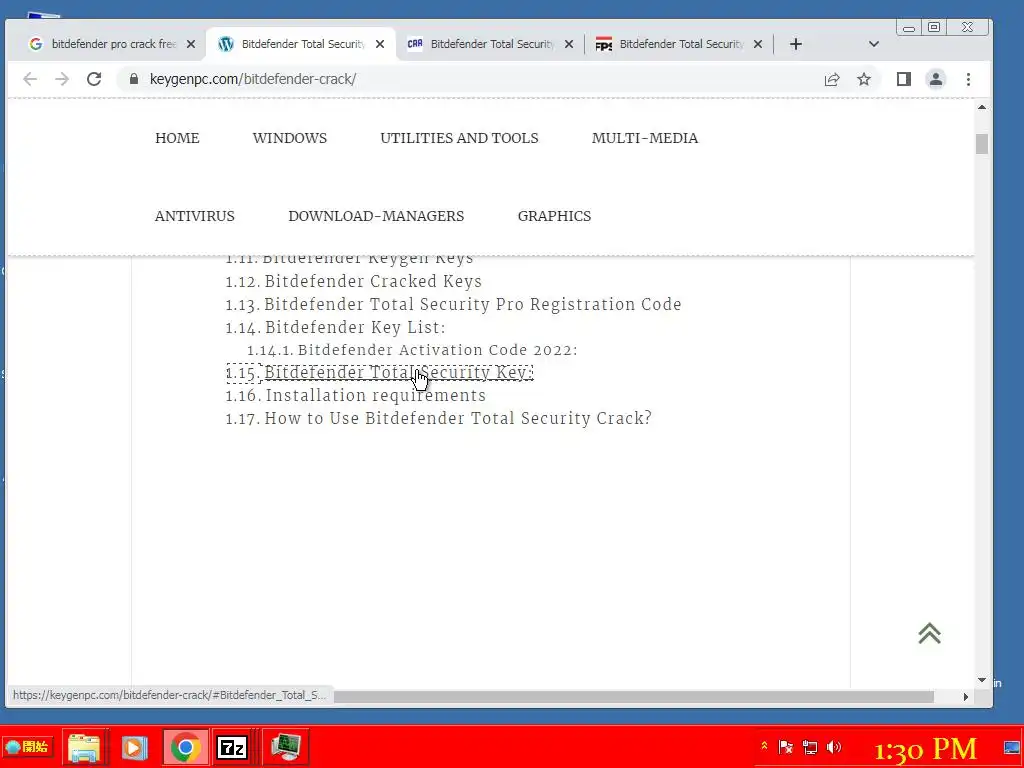Click the padlock site info icon

click(x=134, y=79)
